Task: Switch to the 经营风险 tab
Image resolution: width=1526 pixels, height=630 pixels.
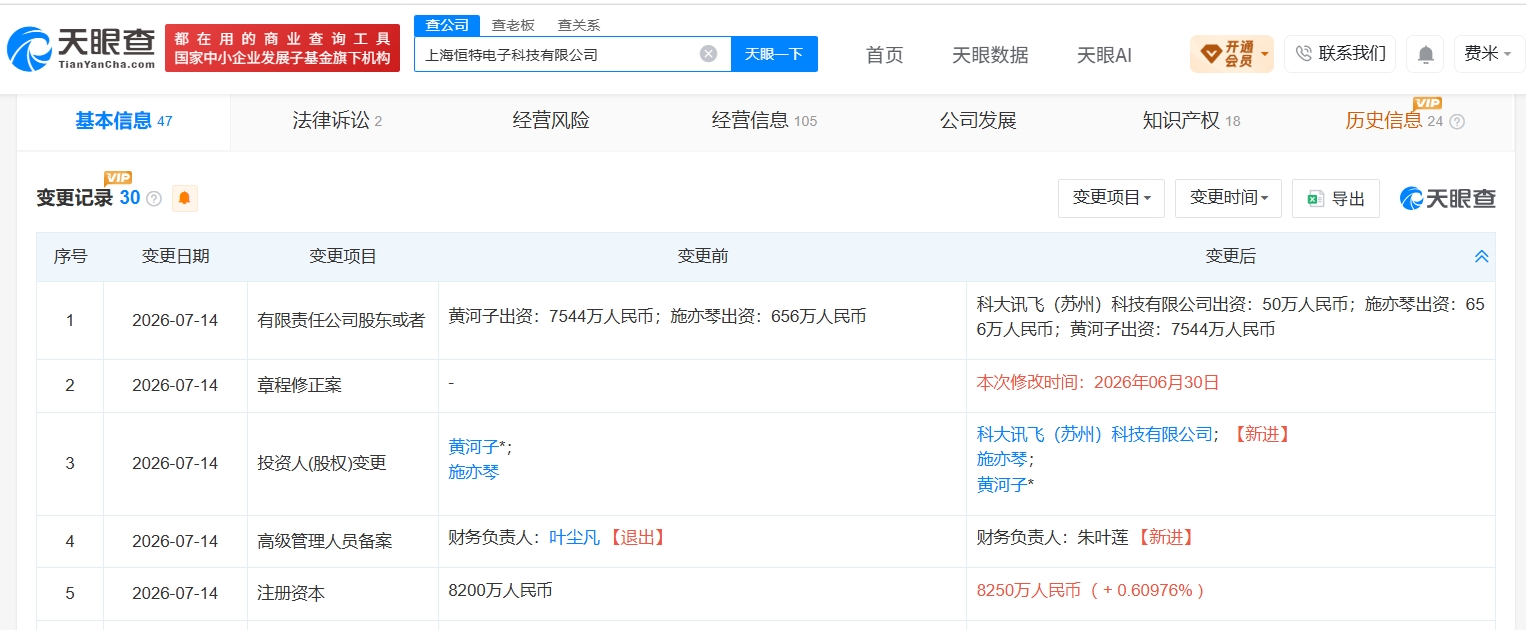Action: click(x=551, y=121)
